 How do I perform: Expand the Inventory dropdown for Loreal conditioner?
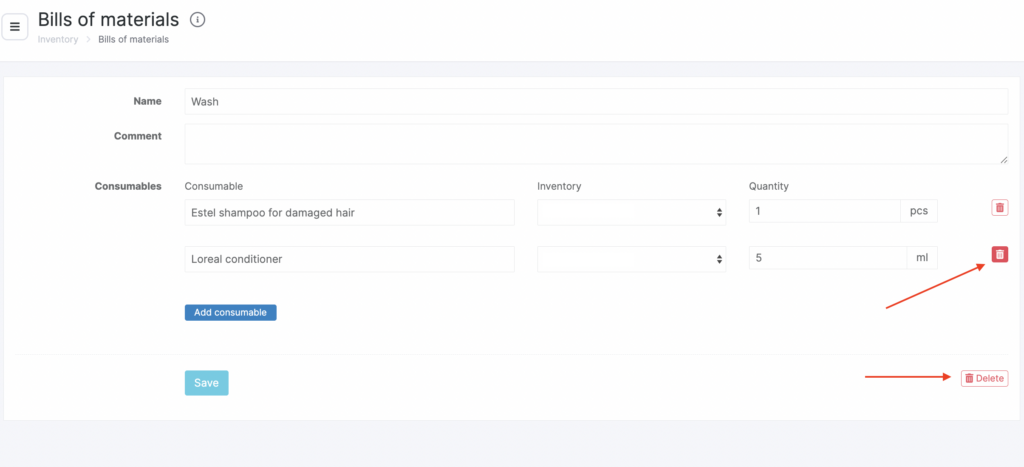[629, 259]
